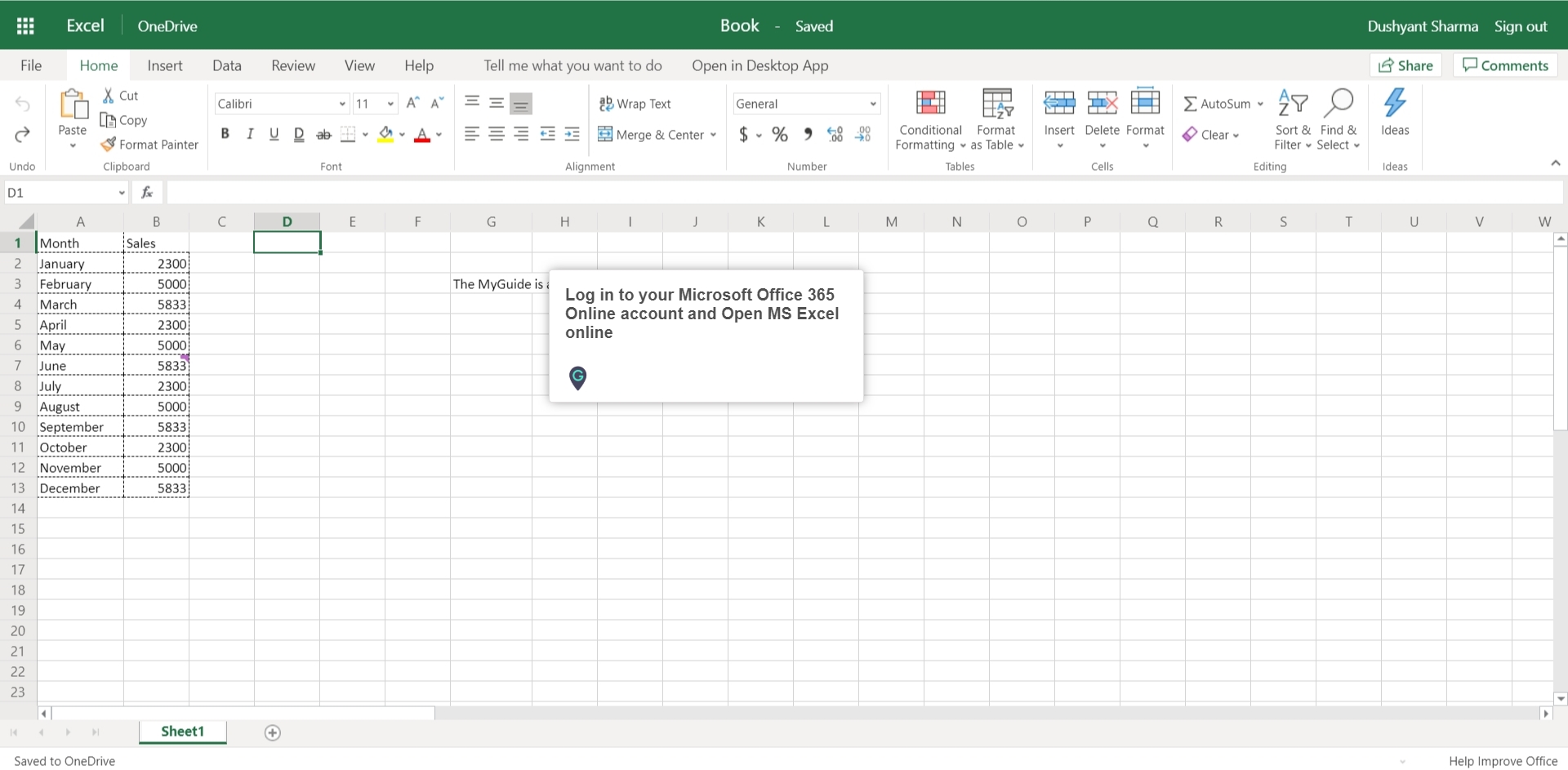Click the Tell me what you want search box
Viewport: 1568px width, 770px height.
click(x=572, y=65)
